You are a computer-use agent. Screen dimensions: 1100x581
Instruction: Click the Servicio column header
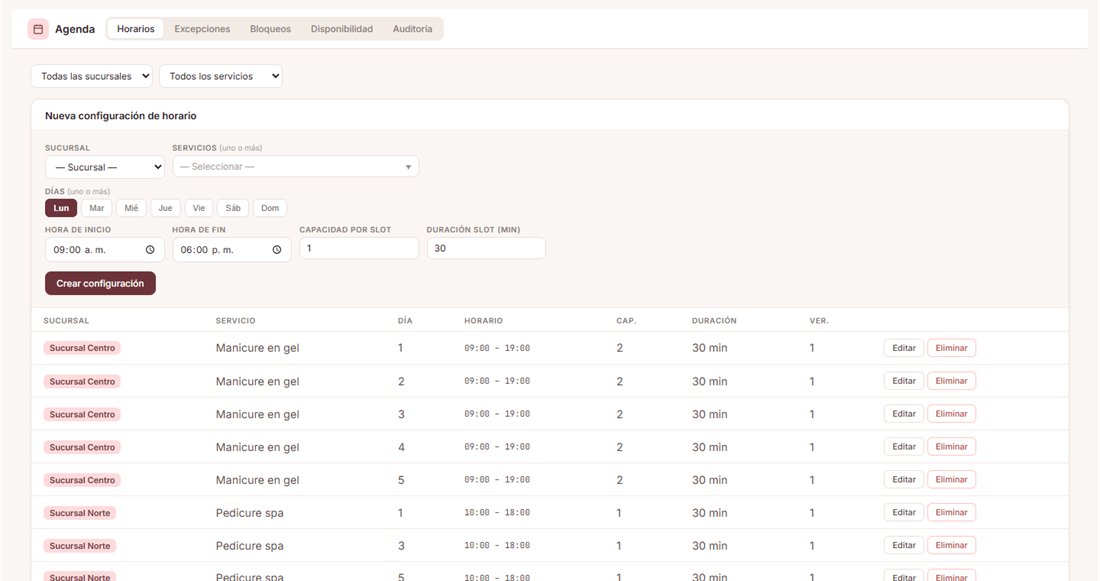(236, 321)
